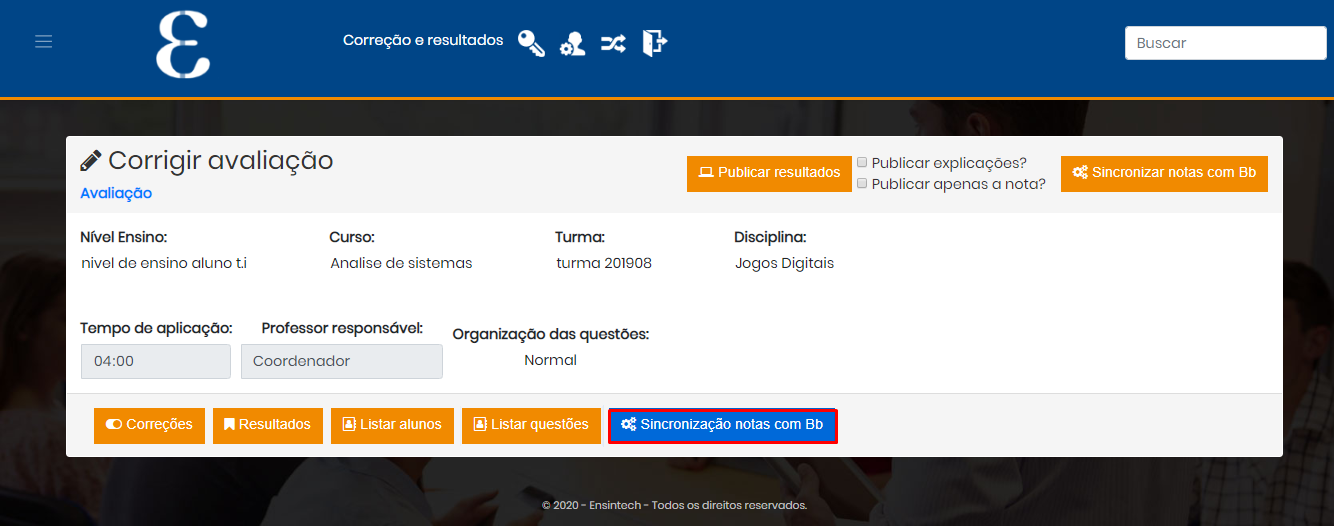Click the Professor responsável field

342,361
